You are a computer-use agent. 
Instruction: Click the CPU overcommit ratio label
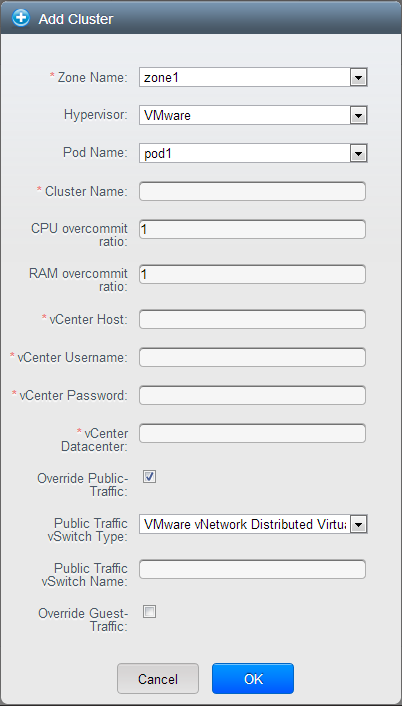click(x=79, y=235)
